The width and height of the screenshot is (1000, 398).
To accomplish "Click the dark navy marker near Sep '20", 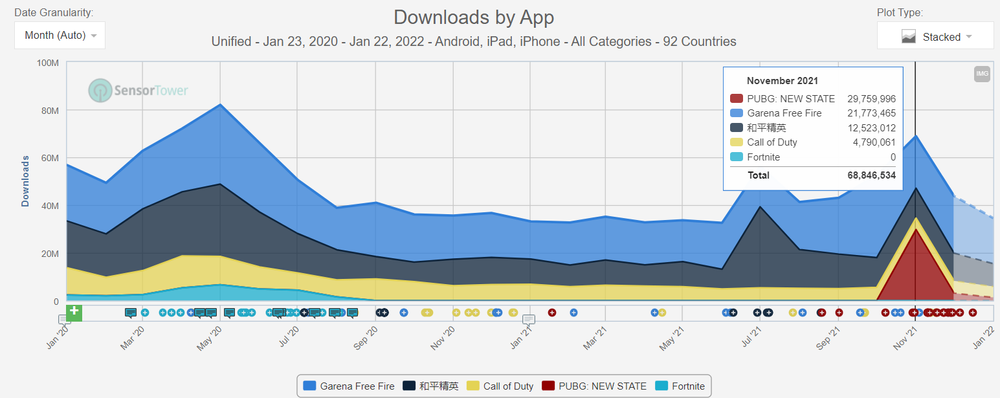I will point(381,313).
